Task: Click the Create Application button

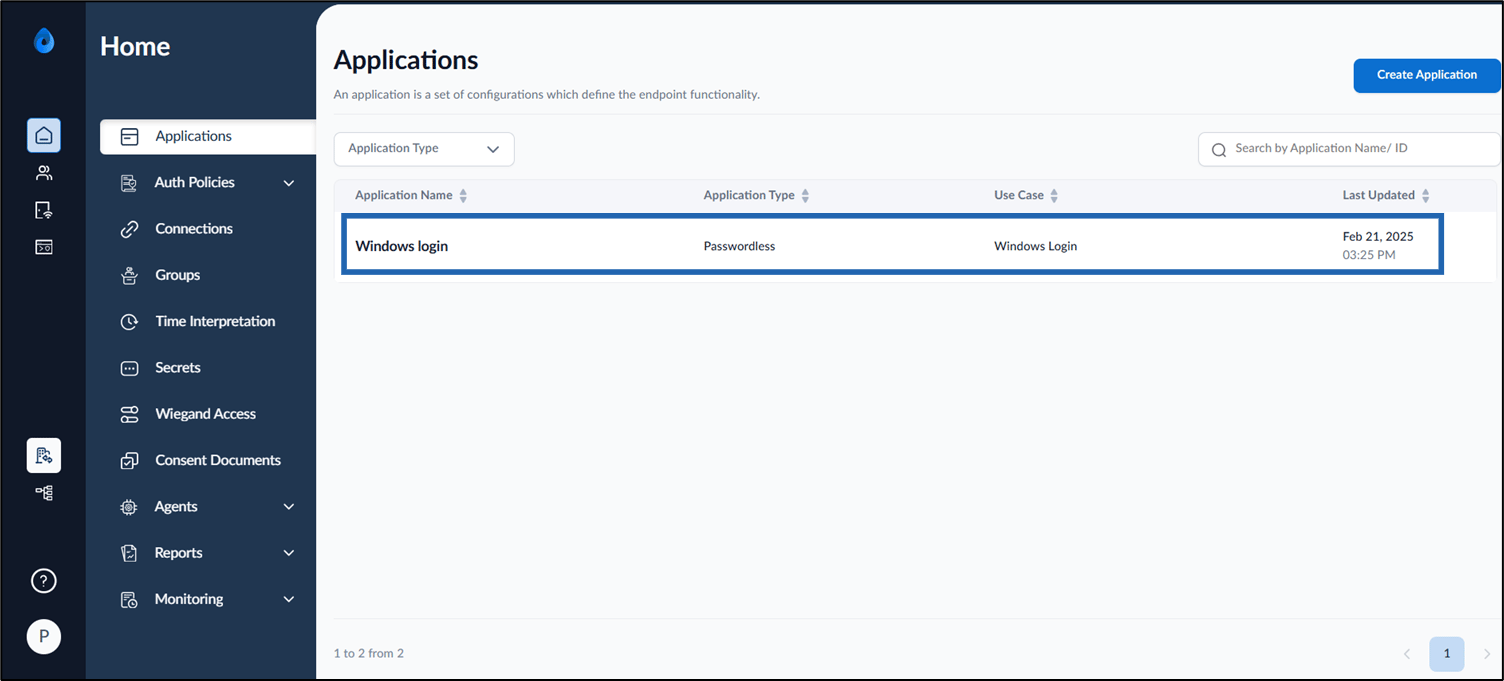Action: pyautogui.click(x=1427, y=75)
